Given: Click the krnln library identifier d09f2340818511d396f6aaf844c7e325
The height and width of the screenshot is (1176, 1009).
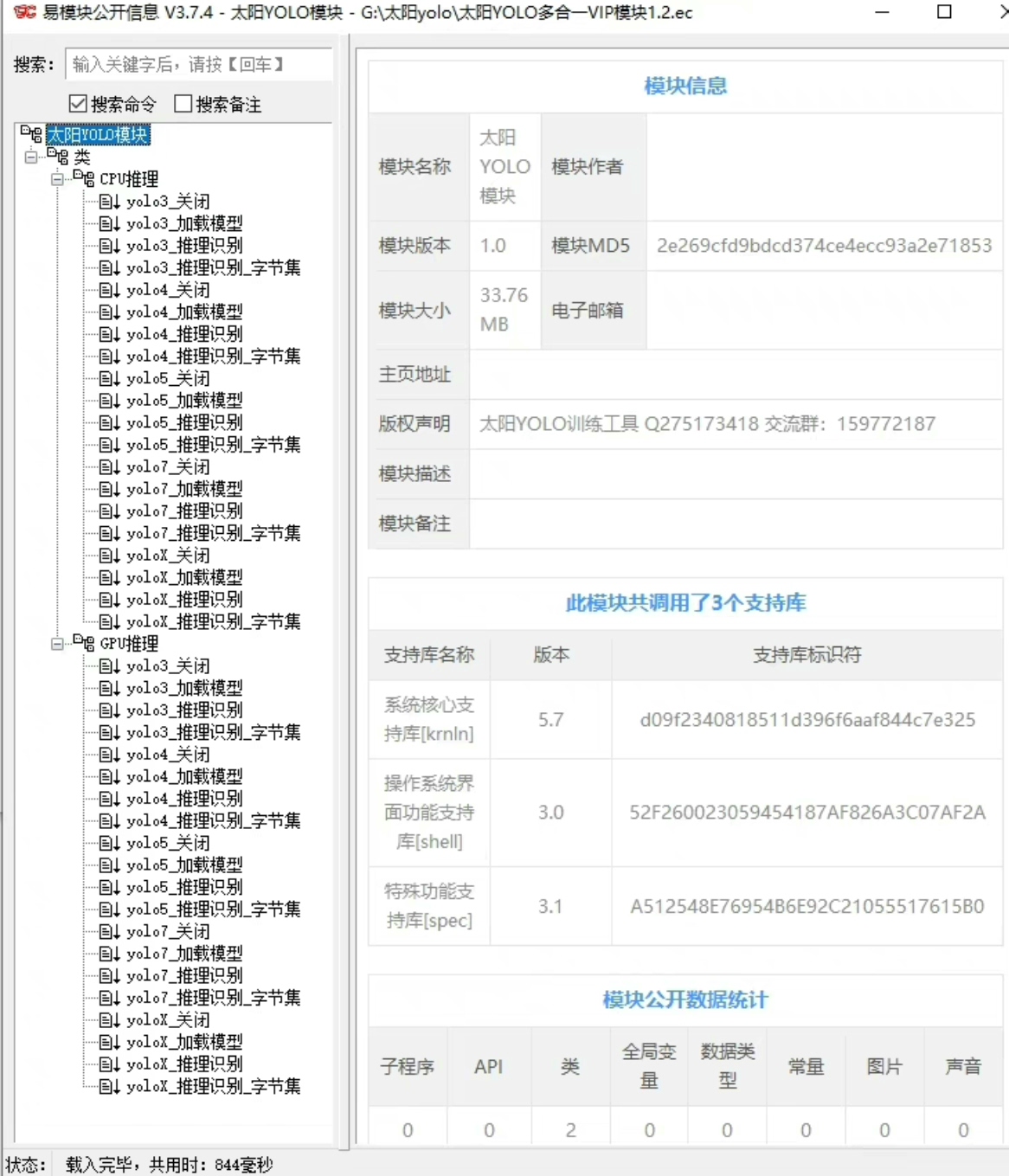Looking at the screenshot, I should (807, 720).
